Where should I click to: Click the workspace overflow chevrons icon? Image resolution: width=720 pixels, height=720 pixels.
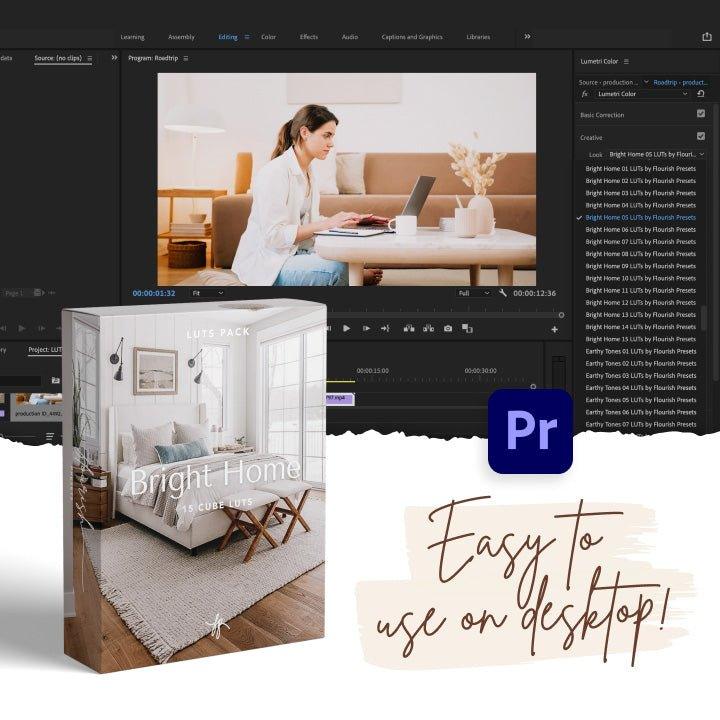coord(527,37)
